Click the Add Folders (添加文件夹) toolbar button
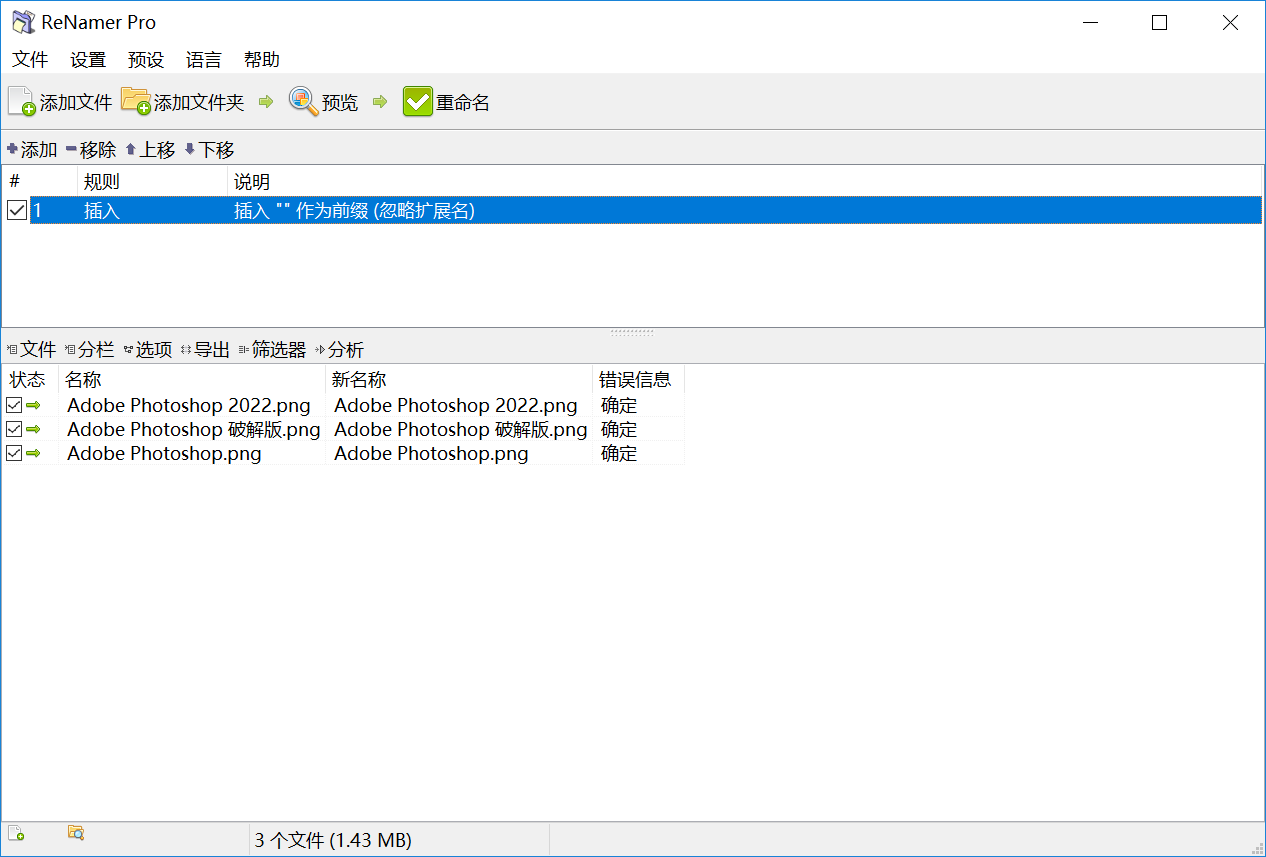The image size is (1266, 857). pos(183,102)
